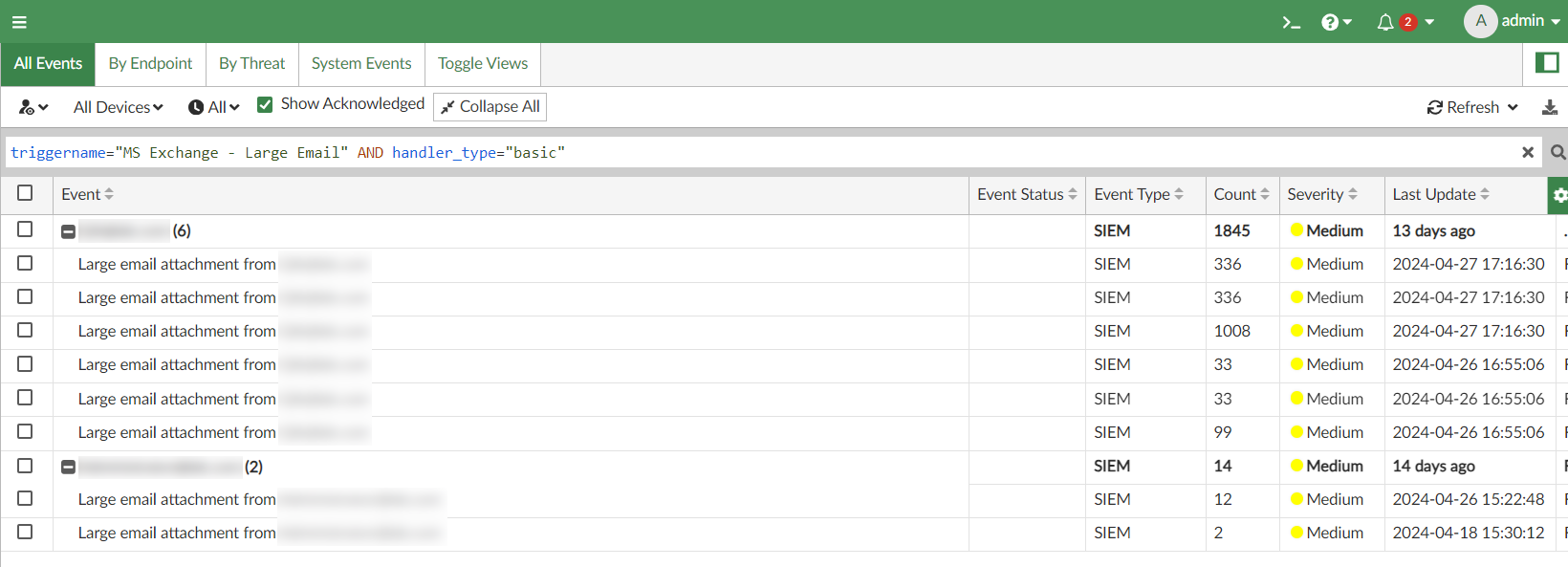Open the CLI console icon

coord(1291,22)
